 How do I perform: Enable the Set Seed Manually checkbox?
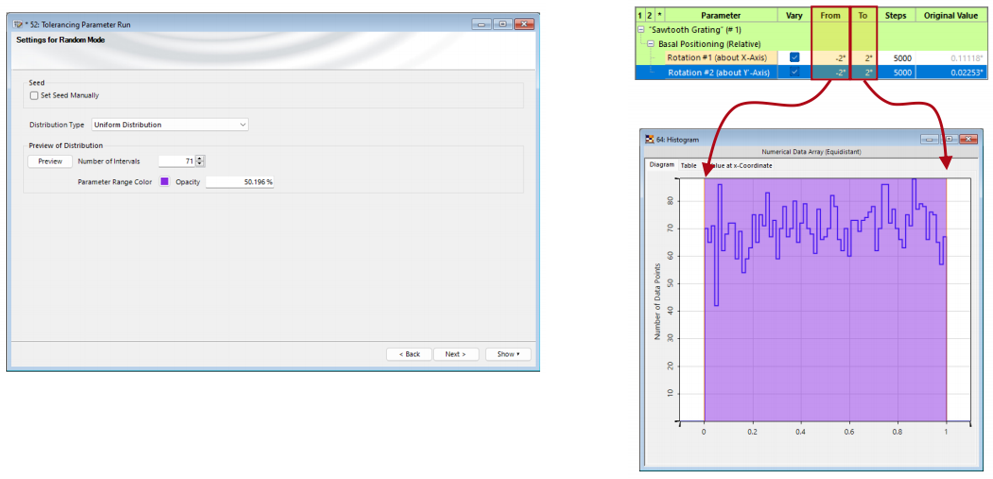coord(34,96)
